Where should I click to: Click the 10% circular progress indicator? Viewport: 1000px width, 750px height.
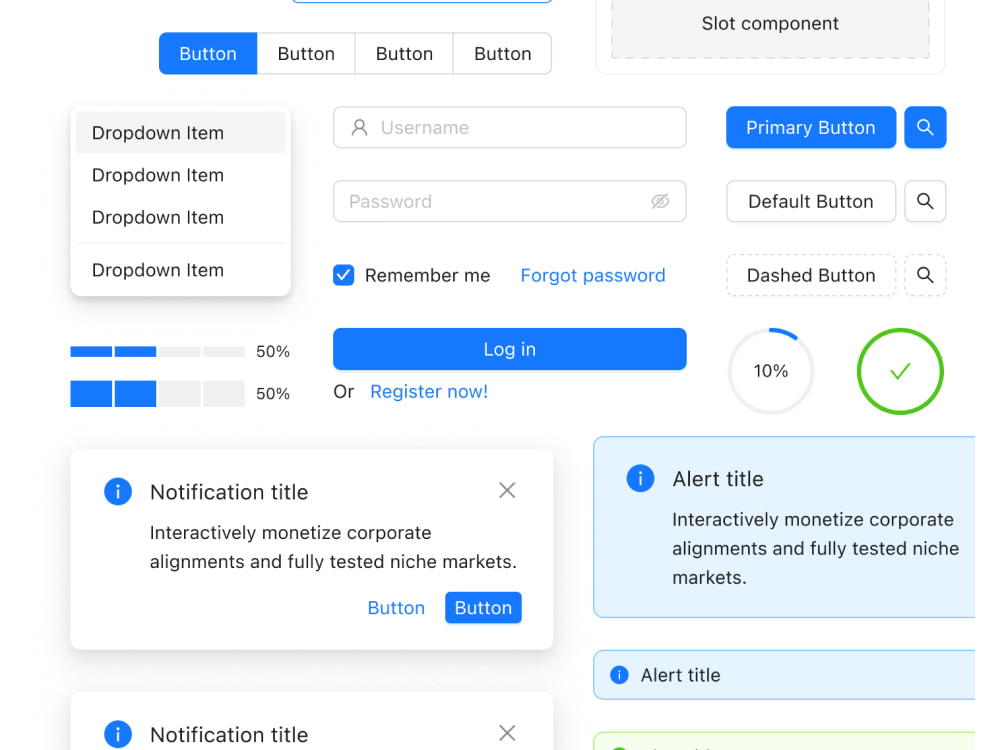(771, 371)
